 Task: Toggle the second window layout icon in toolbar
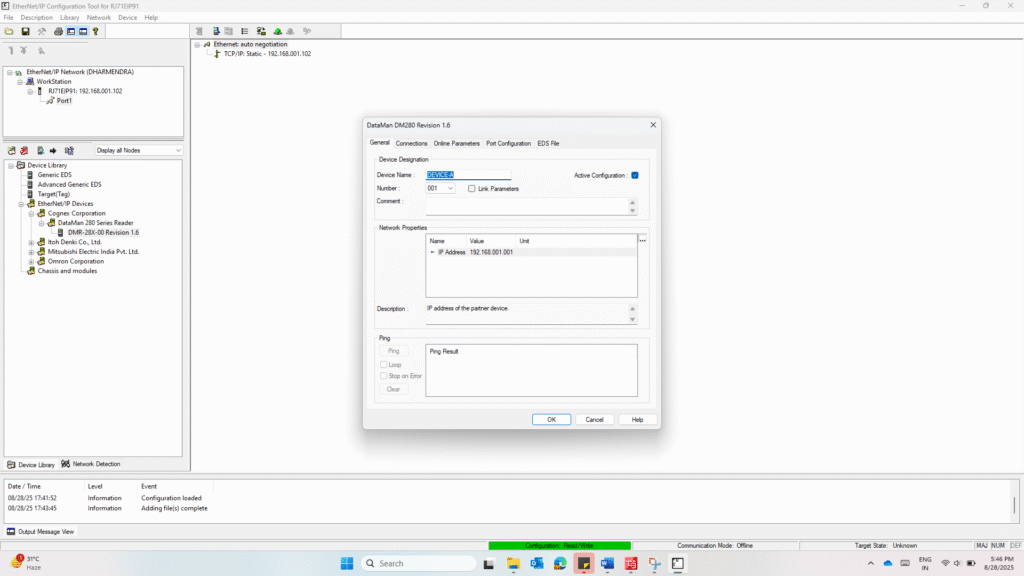pos(83,31)
